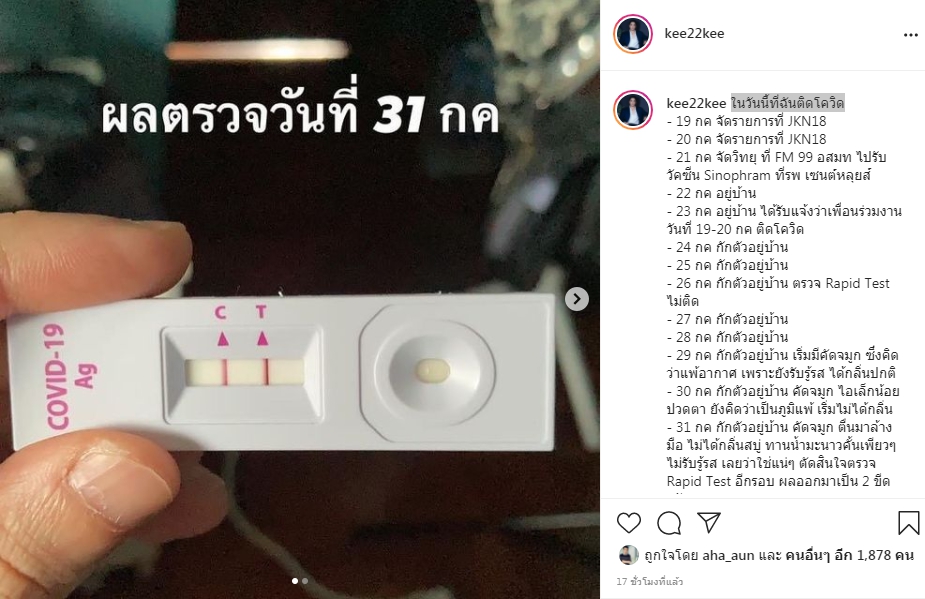This screenshot has width=925, height=599.
Task: Share the post via the paper plane icon
Action: pos(708,522)
